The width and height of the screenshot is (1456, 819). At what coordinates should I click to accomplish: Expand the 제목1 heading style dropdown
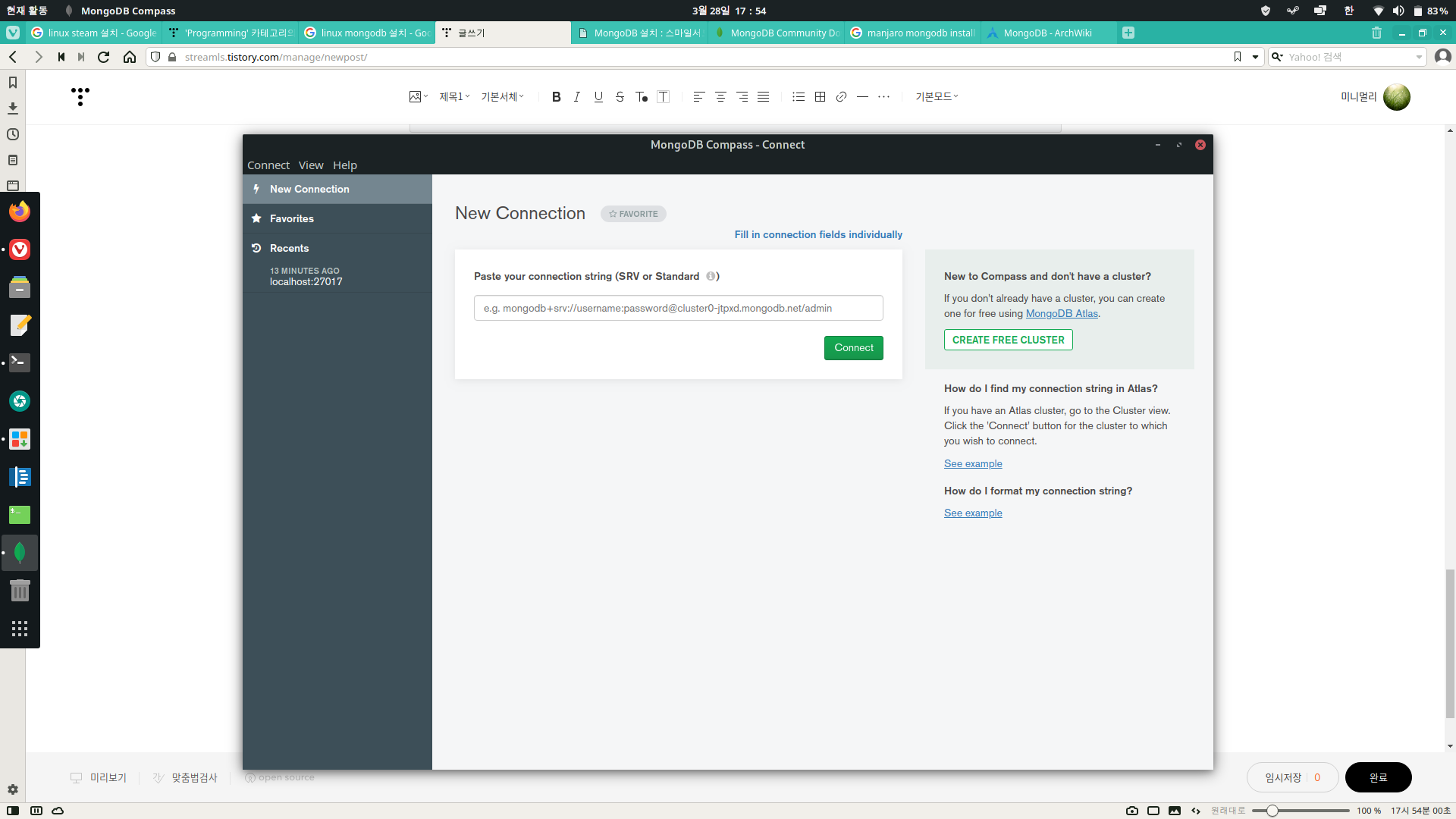(454, 97)
